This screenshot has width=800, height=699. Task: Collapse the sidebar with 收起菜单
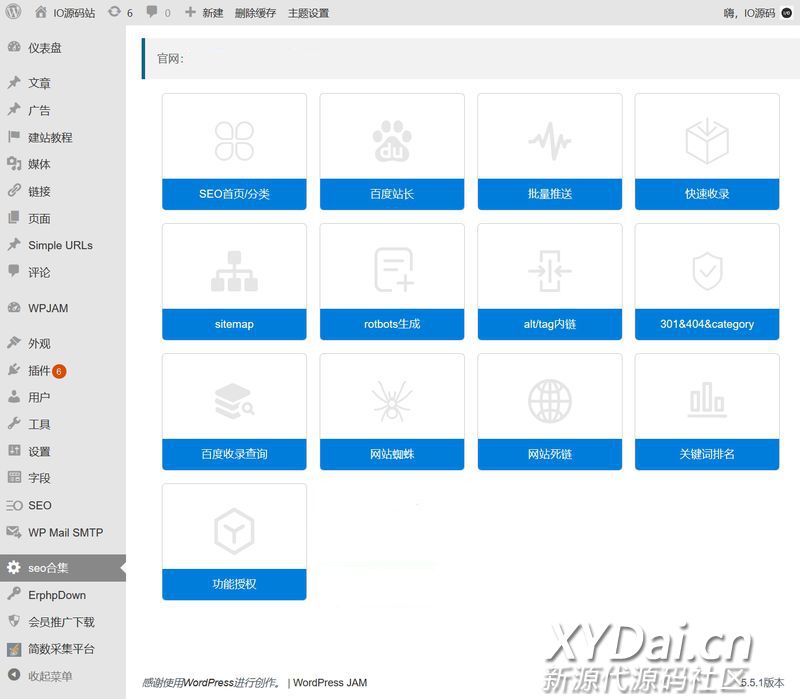coord(50,676)
